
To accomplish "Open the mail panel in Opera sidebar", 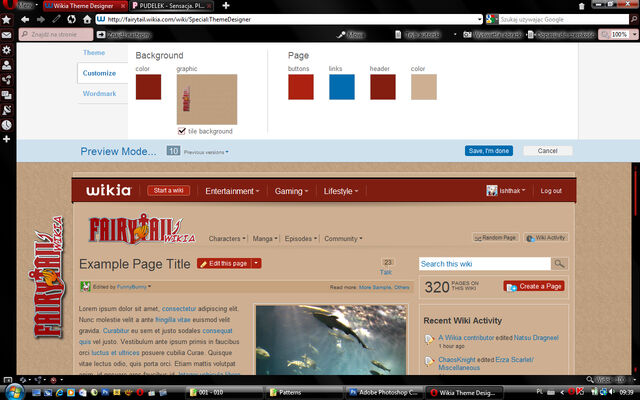I will pos(7,35).
